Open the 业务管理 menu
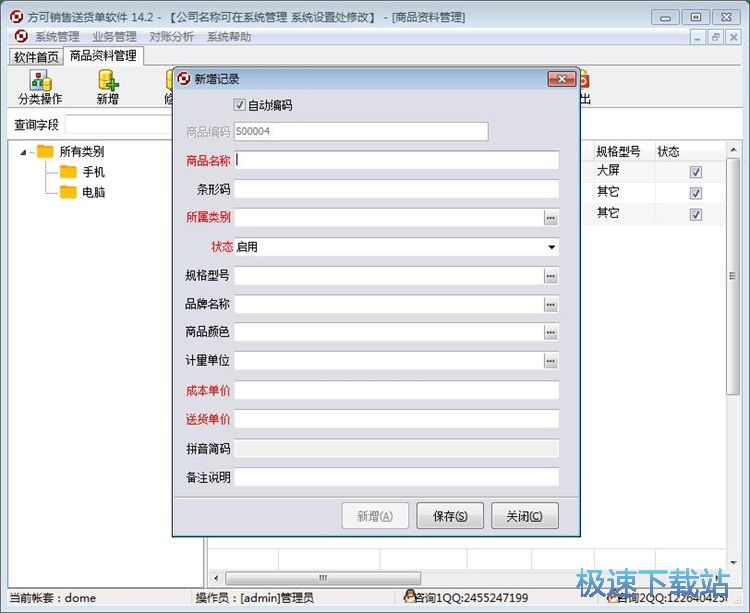 (x=114, y=37)
